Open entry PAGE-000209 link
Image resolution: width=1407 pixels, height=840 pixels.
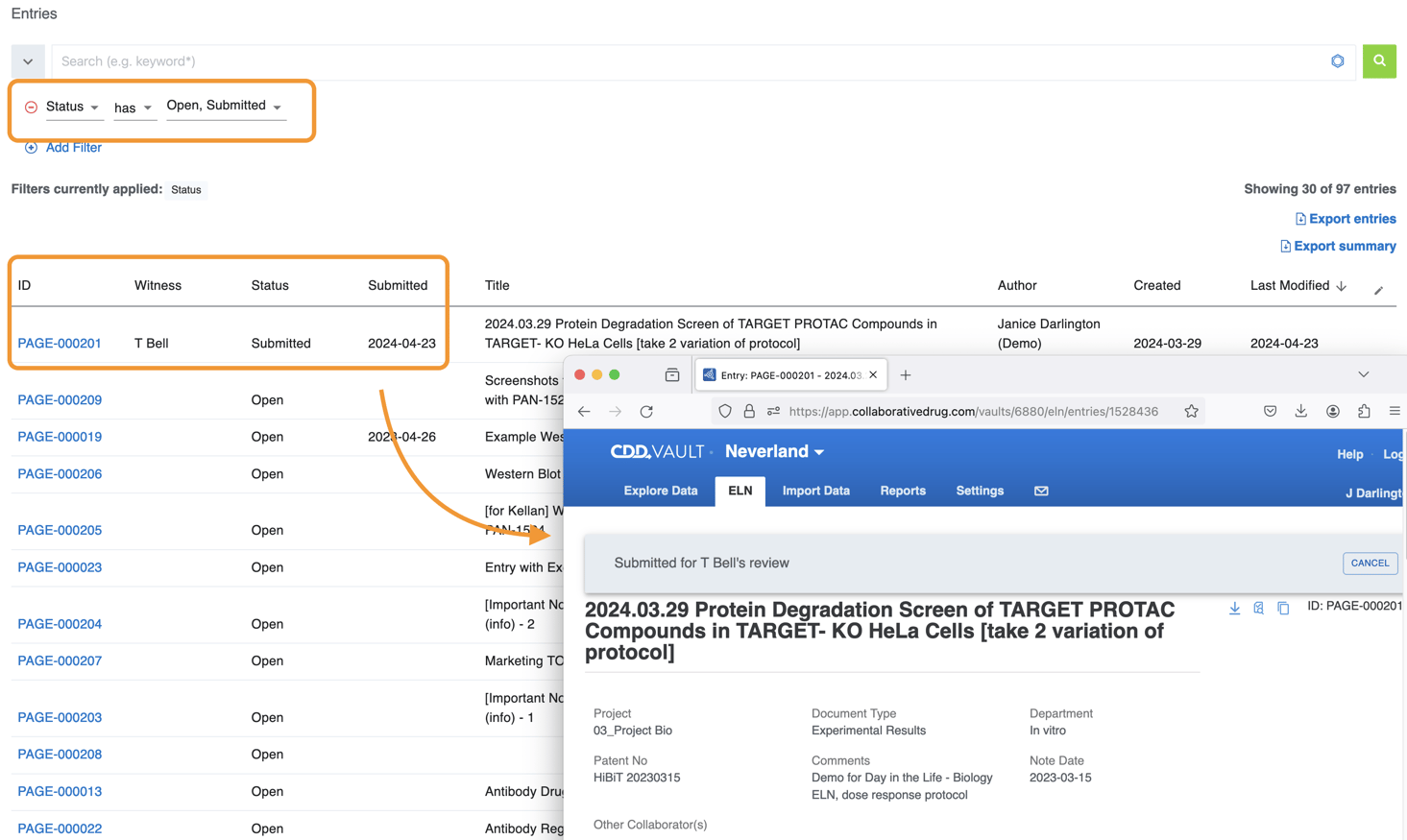(60, 399)
